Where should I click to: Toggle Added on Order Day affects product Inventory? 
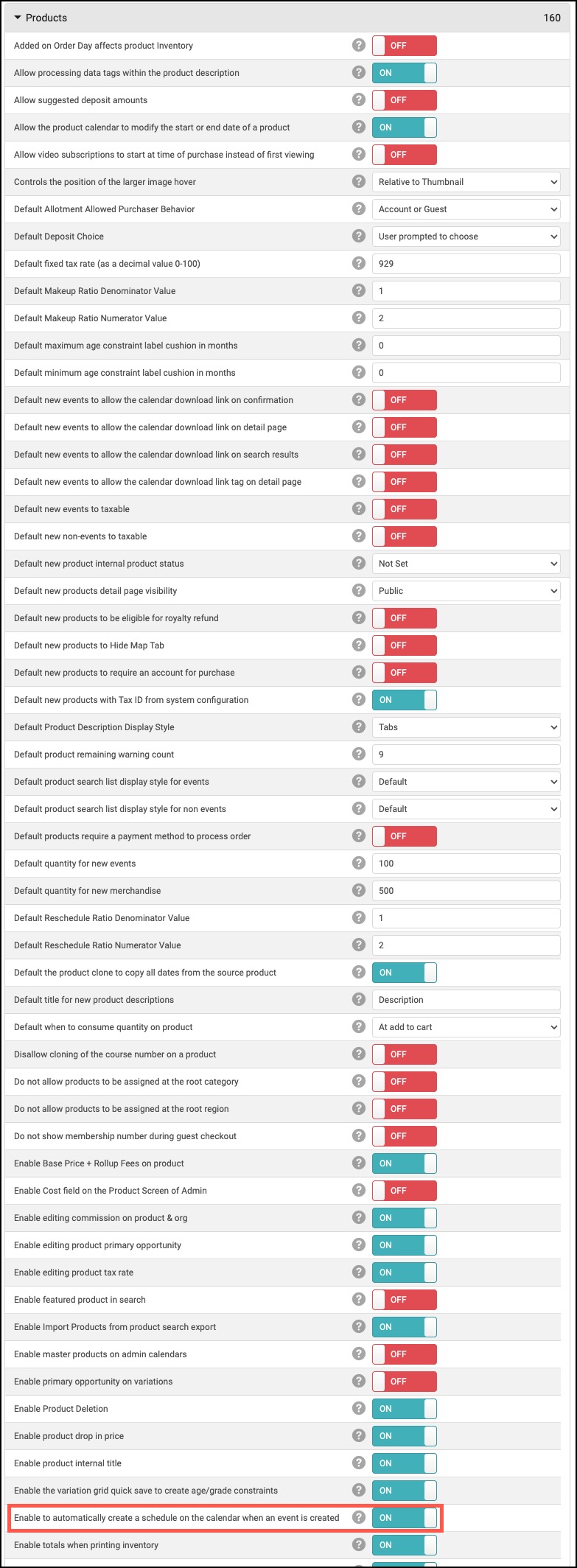(x=405, y=46)
